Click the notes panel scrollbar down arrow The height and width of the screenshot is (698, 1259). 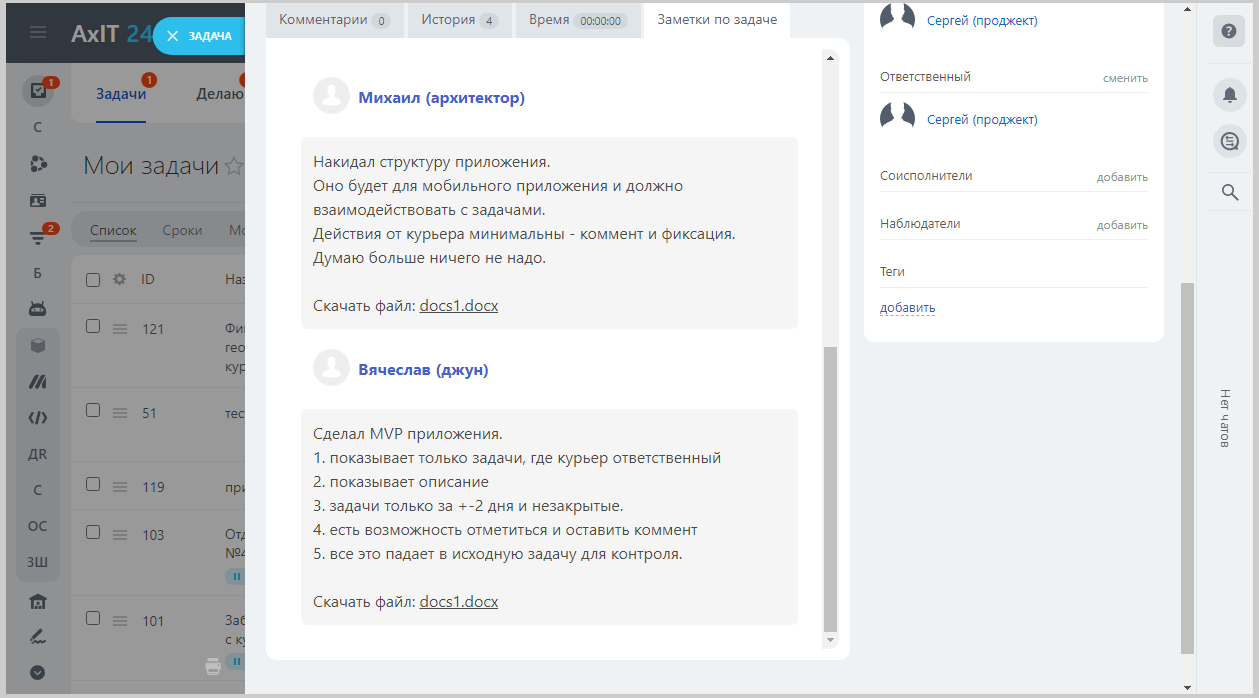click(x=830, y=640)
